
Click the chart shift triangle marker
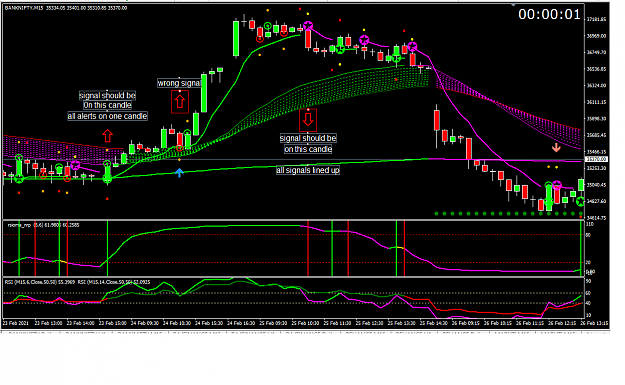click(513, 5)
